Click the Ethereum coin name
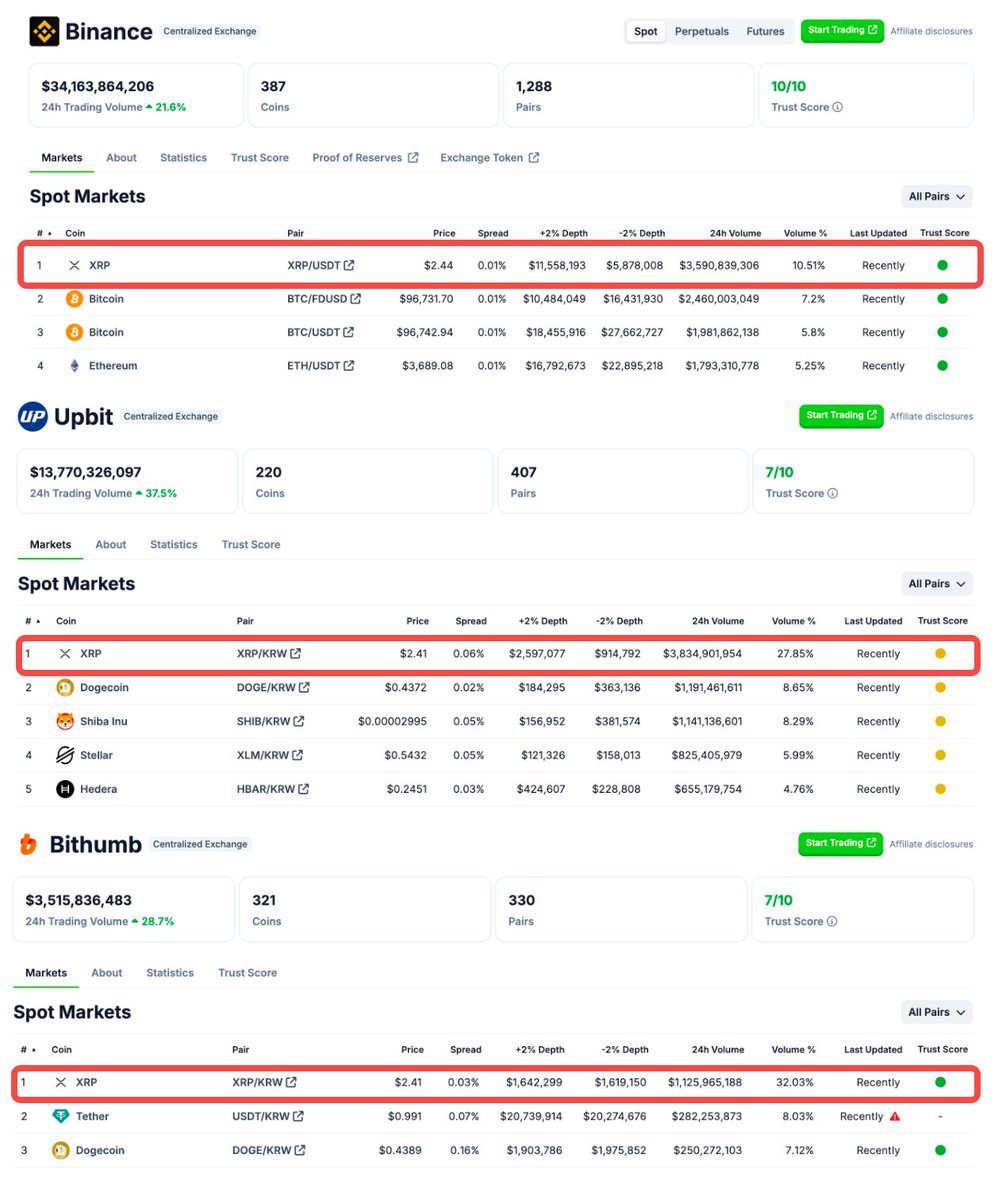Screen dimensions: 1006x1200 [x=113, y=366]
